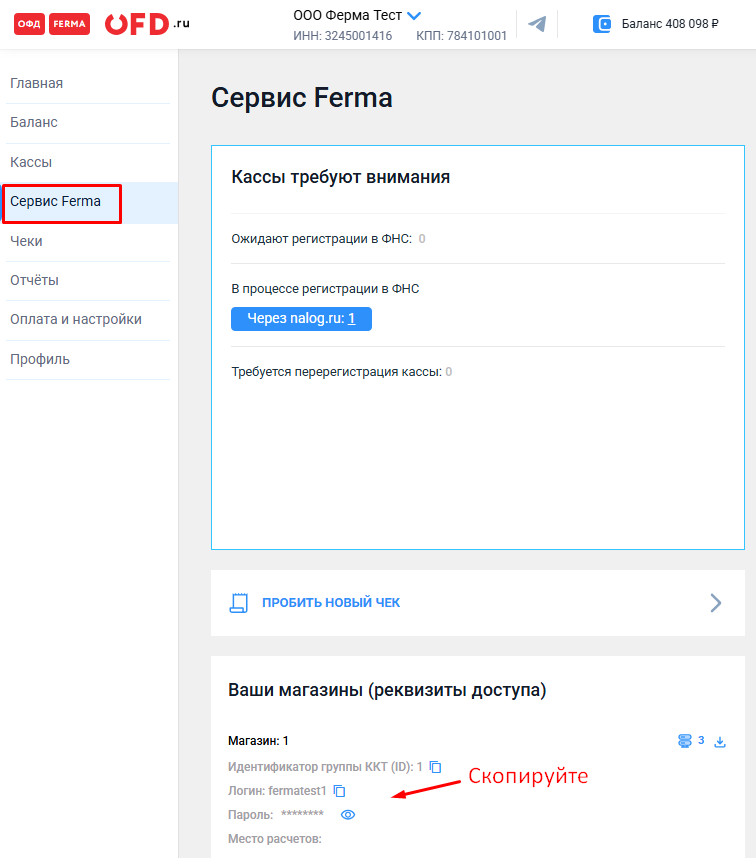
Task: Click the organization name ООО Ферма Тест
Action: pos(347,15)
